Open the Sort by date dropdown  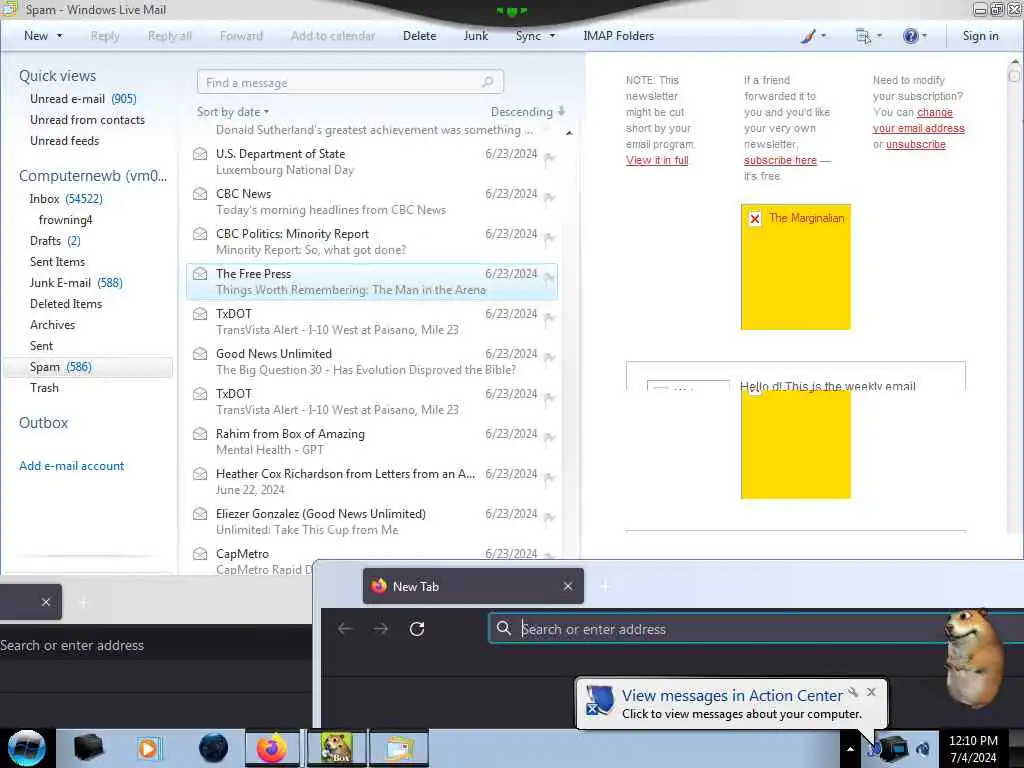tap(232, 112)
